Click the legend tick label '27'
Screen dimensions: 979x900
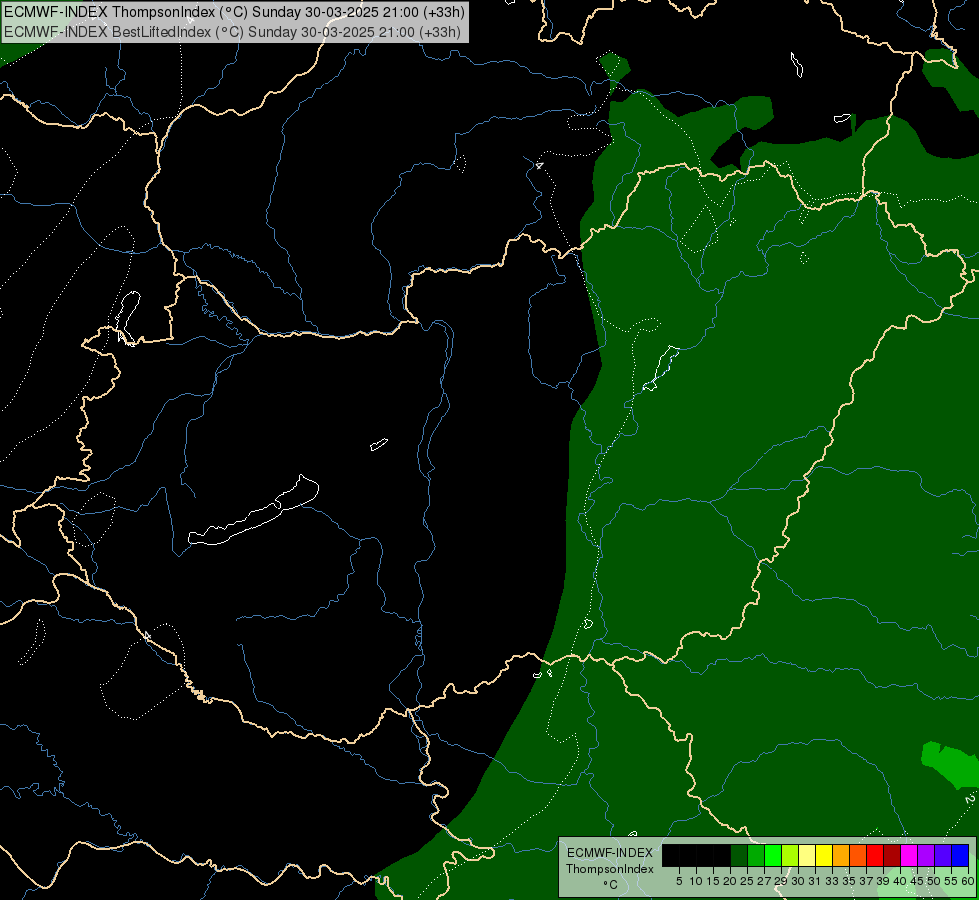(x=764, y=881)
